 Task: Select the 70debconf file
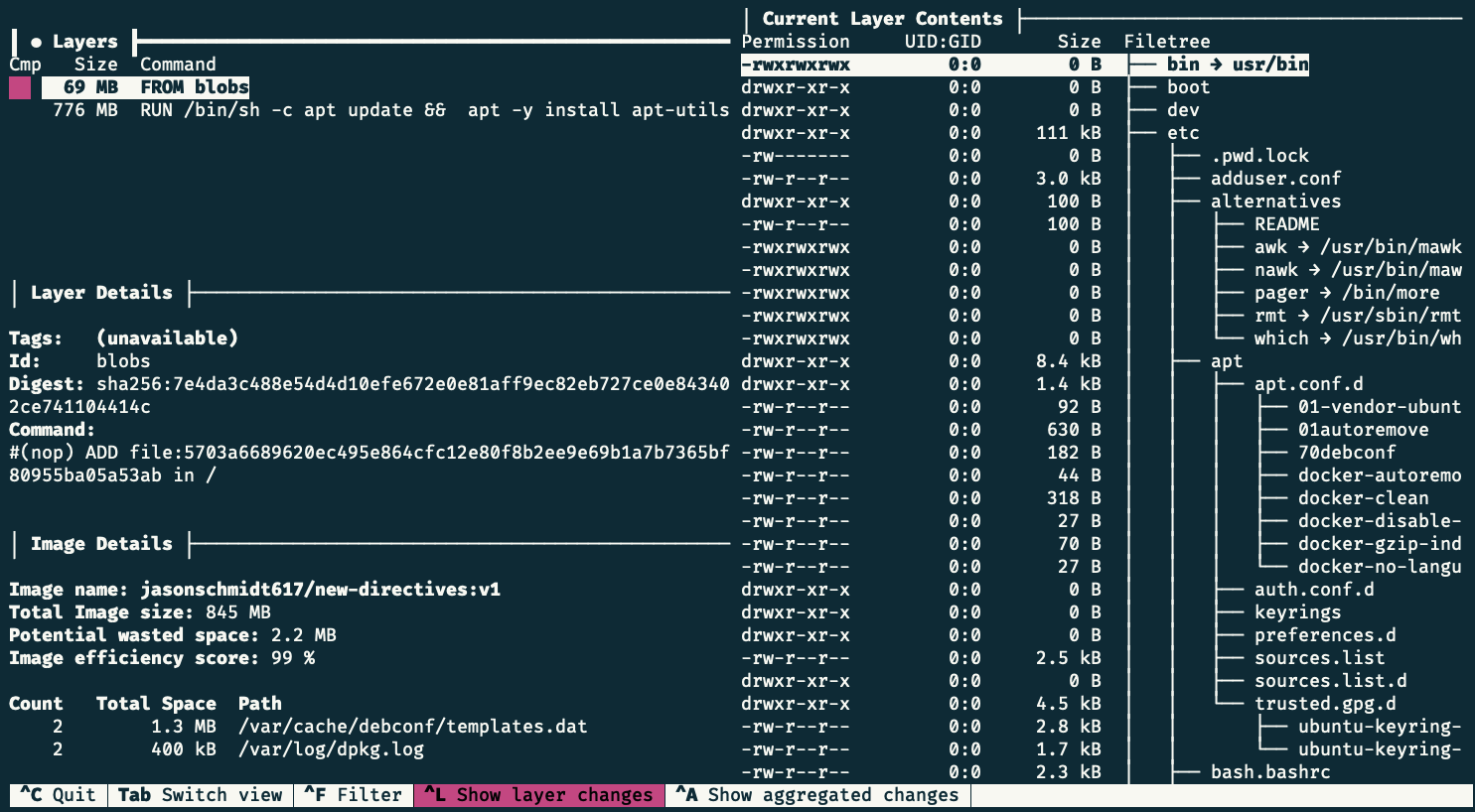coord(1347,453)
